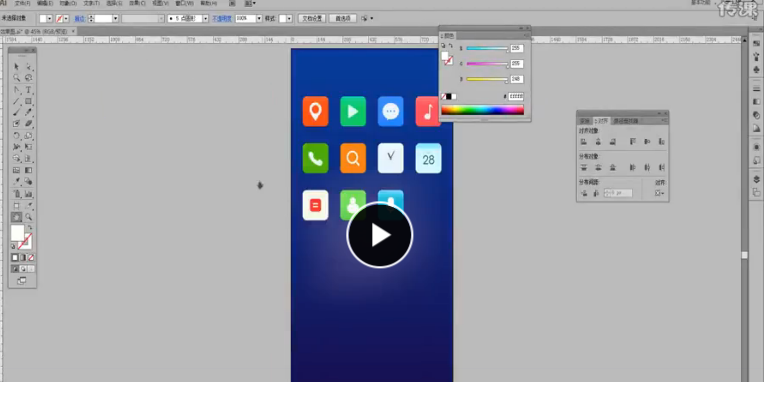Reset default fill and stroke in toolbox
Viewport: 764px width, 405px height.
pos(13,247)
